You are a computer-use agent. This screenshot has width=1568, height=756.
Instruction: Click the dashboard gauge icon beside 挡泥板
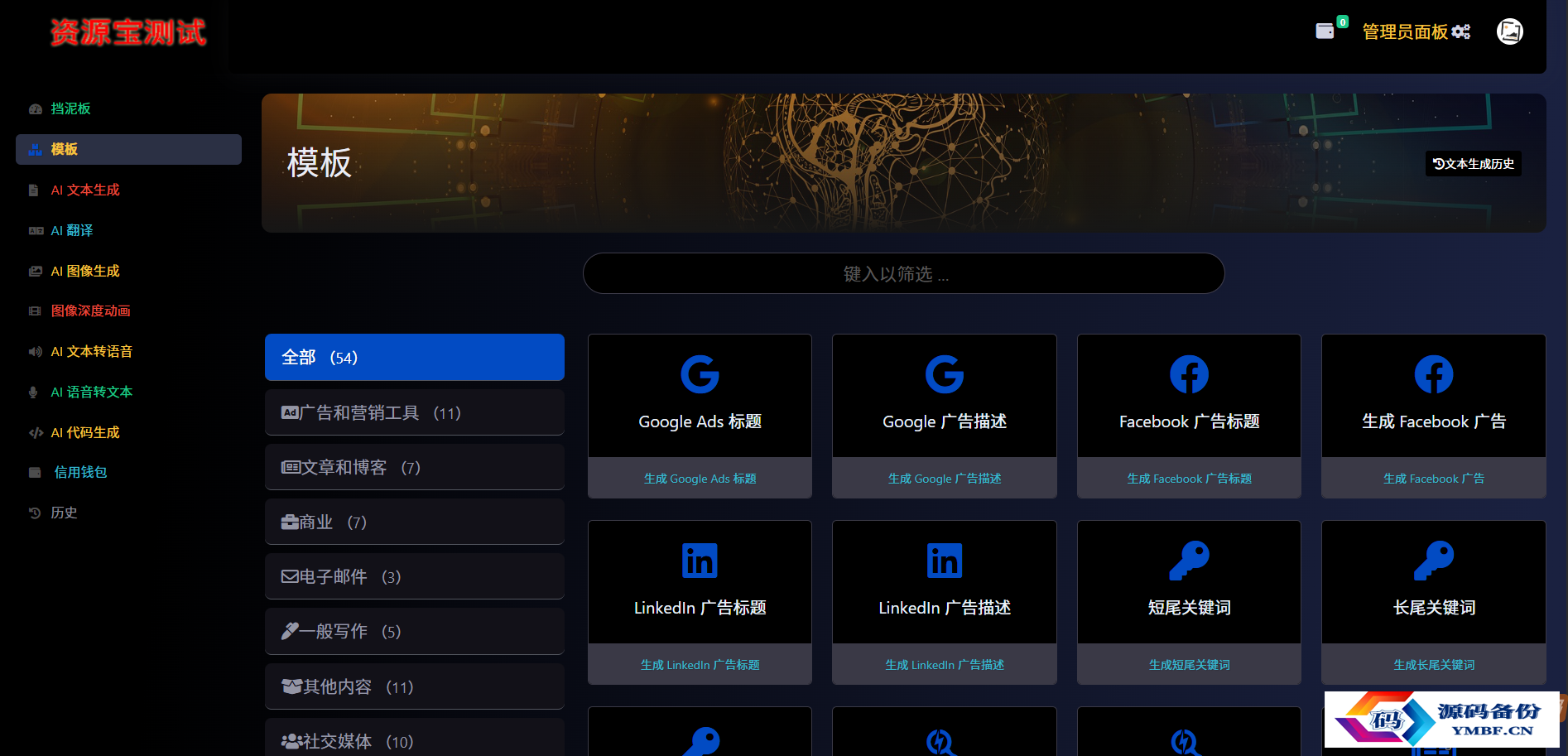click(x=35, y=108)
